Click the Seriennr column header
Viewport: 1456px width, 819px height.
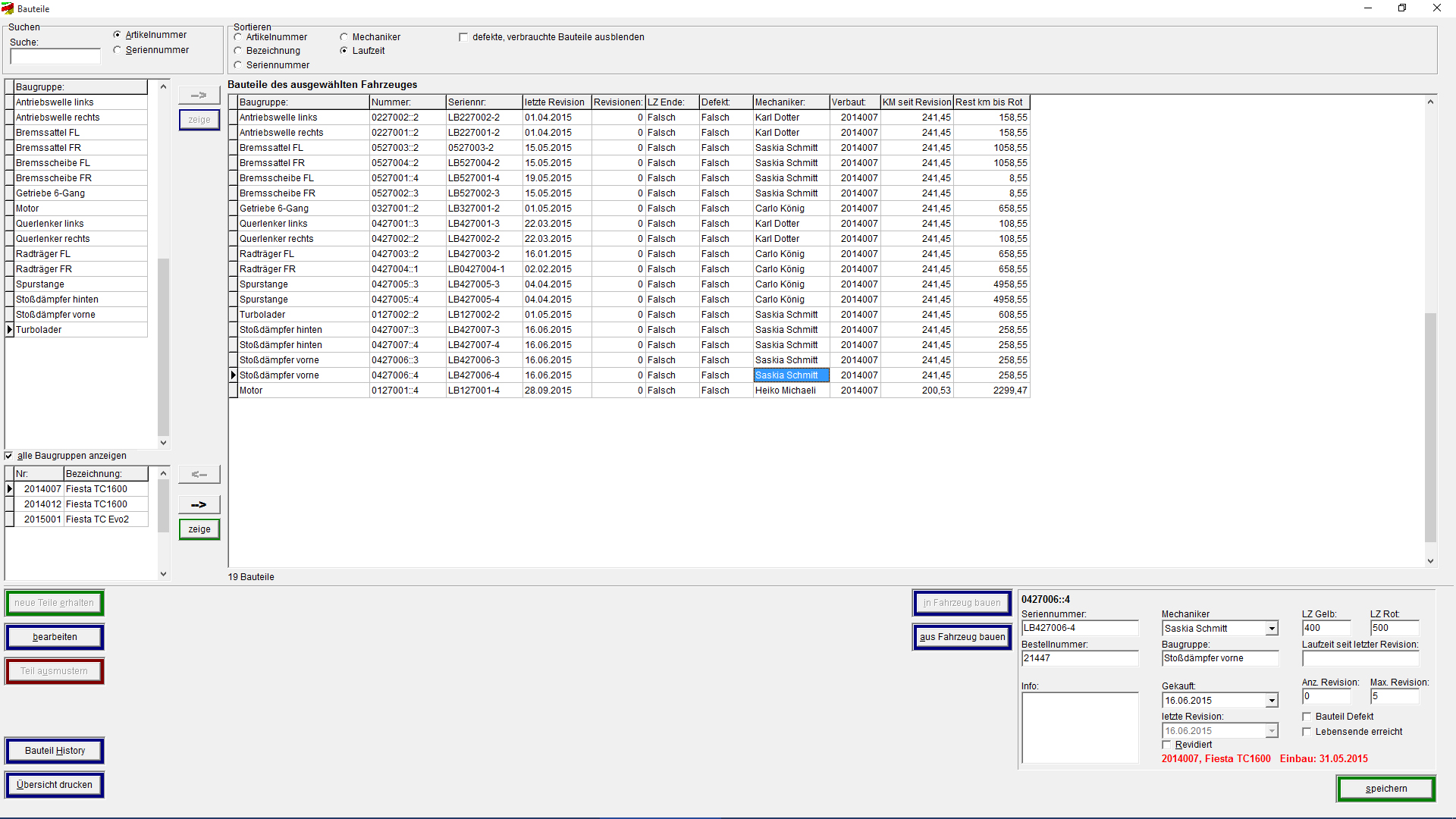(484, 102)
